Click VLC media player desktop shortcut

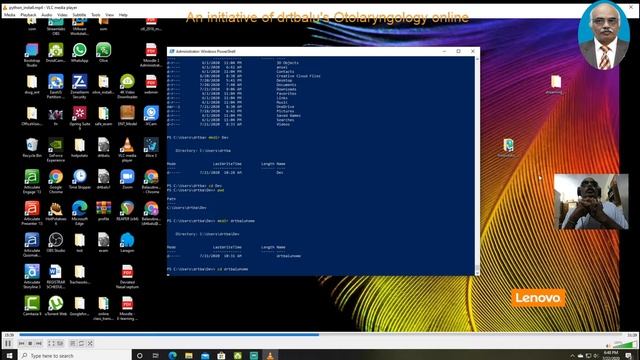click(x=127, y=150)
